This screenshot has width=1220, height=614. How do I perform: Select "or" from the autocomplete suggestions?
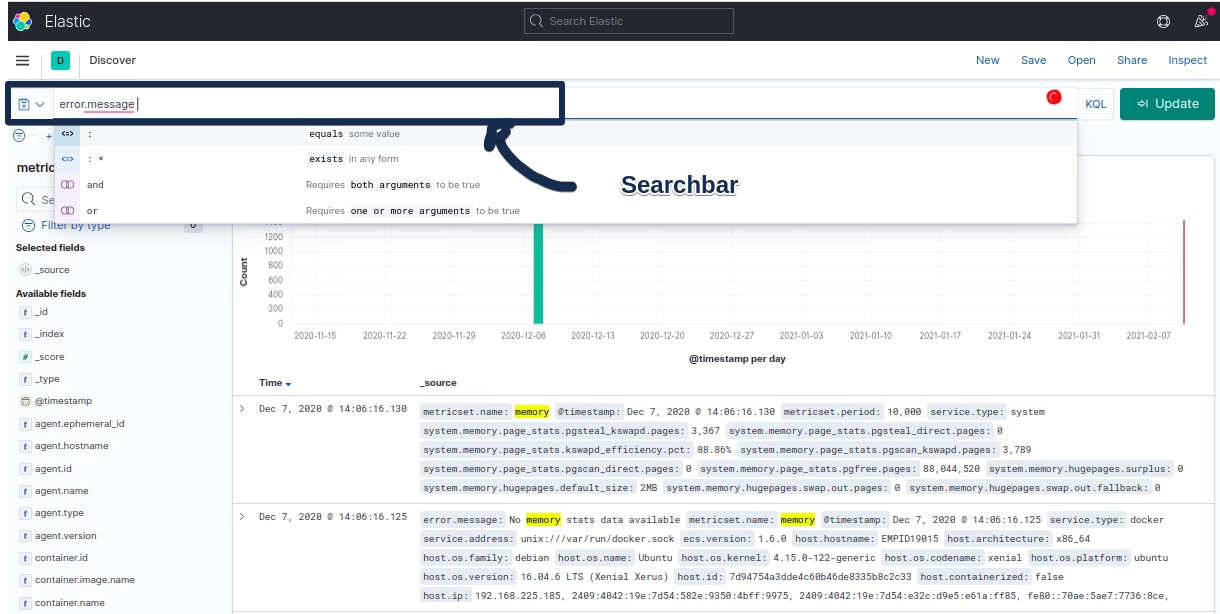[92, 210]
